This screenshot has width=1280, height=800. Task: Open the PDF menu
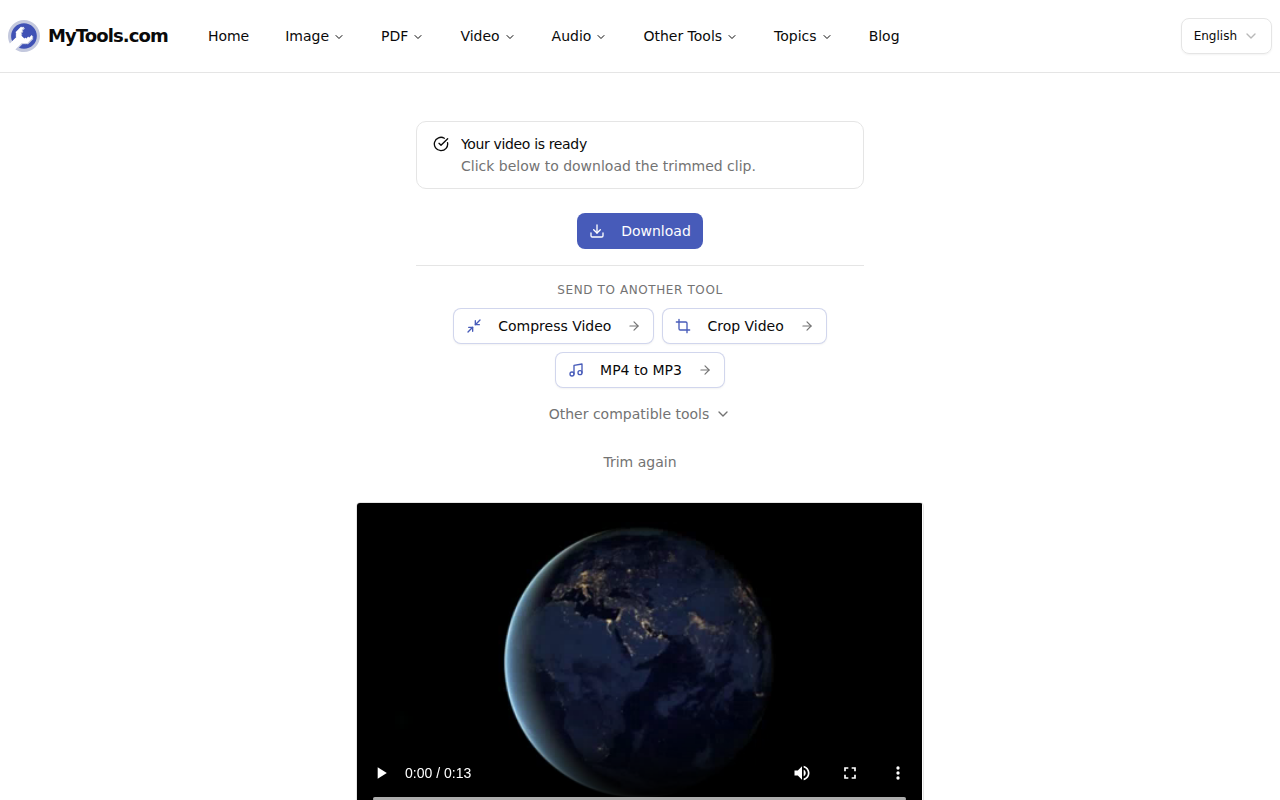[x=401, y=36]
